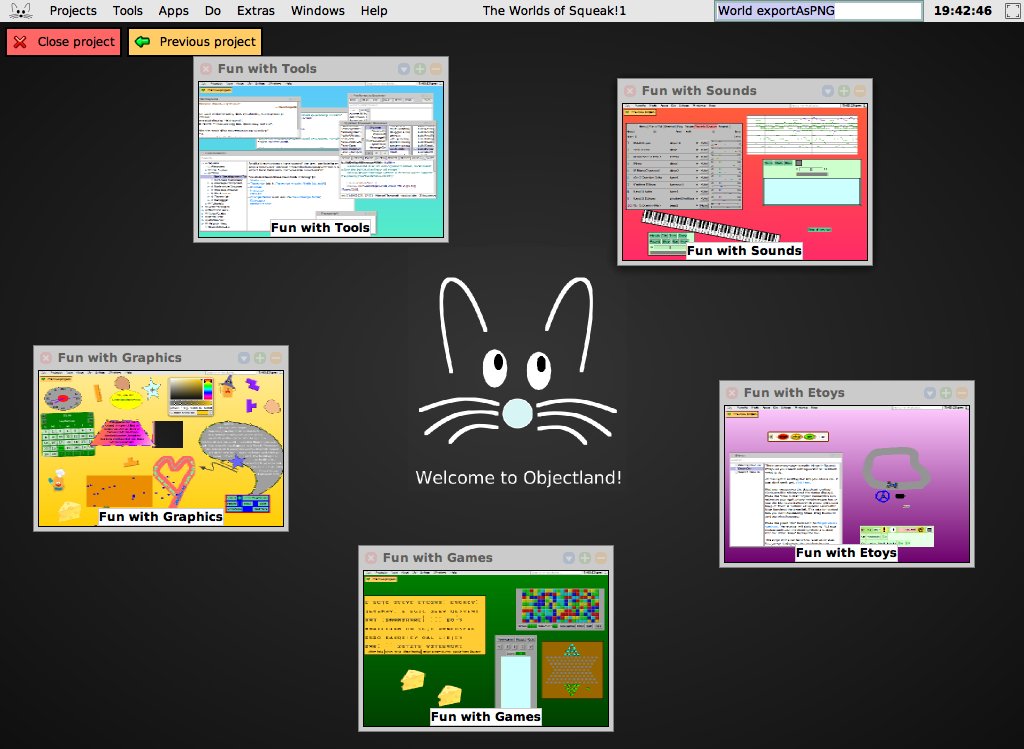The width and height of the screenshot is (1024, 749).
Task: Open window menu of Fun with Sounds
Action: pyautogui.click(x=827, y=91)
